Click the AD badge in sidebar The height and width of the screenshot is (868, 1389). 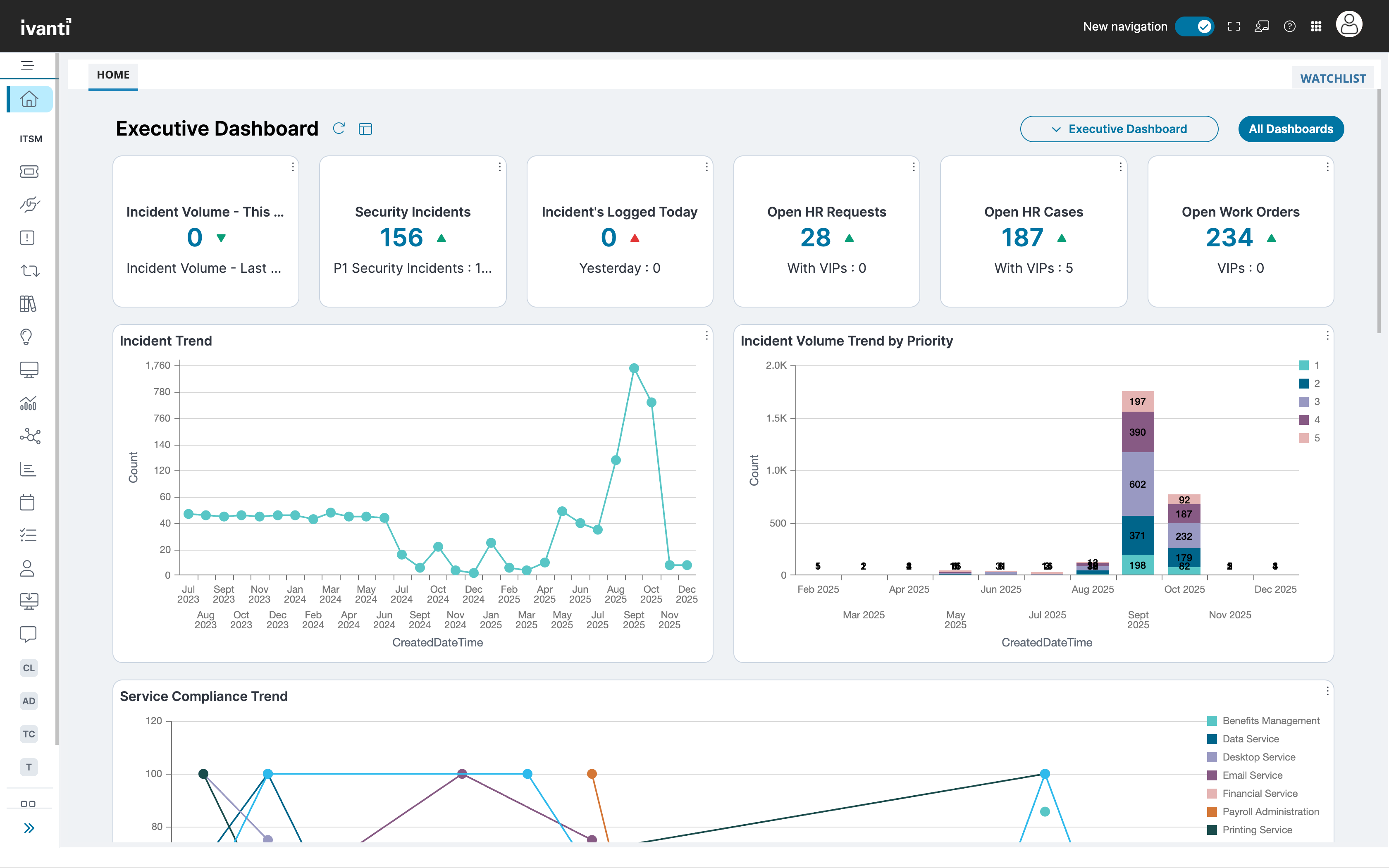click(29, 701)
